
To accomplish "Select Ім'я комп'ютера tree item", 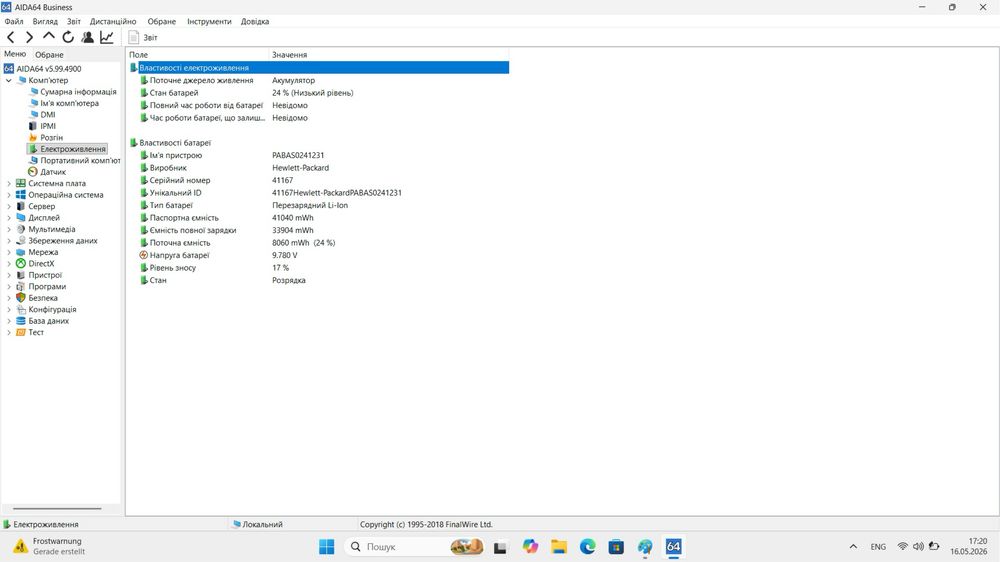I will 69,103.
